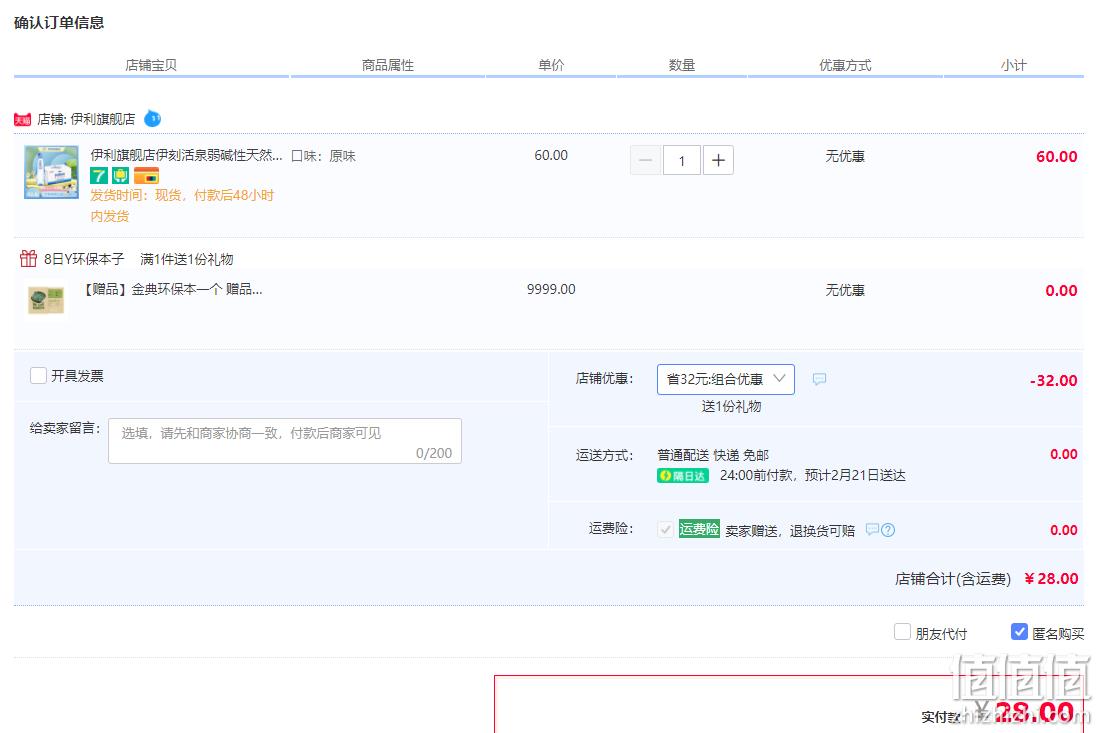Click the gift unit price 9999.00
The image size is (1100, 733).
coord(551,289)
